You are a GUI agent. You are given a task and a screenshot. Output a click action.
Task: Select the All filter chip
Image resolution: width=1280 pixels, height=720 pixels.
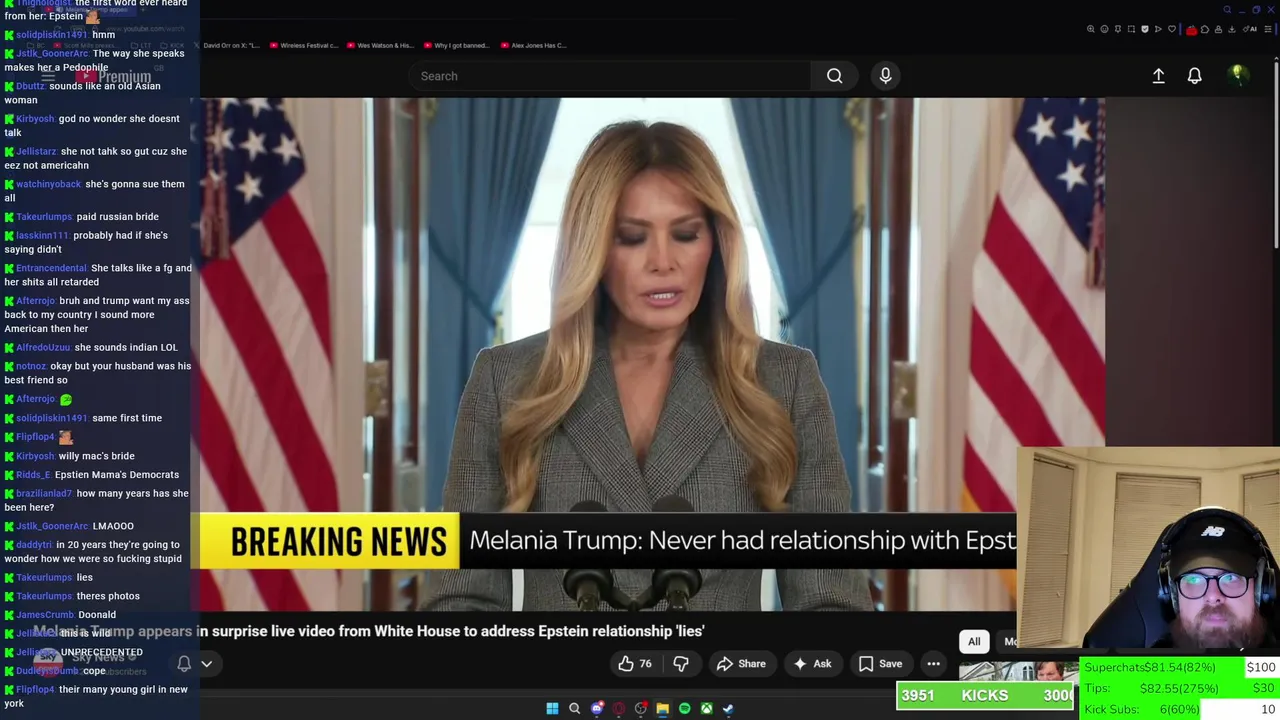click(x=974, y=642)
